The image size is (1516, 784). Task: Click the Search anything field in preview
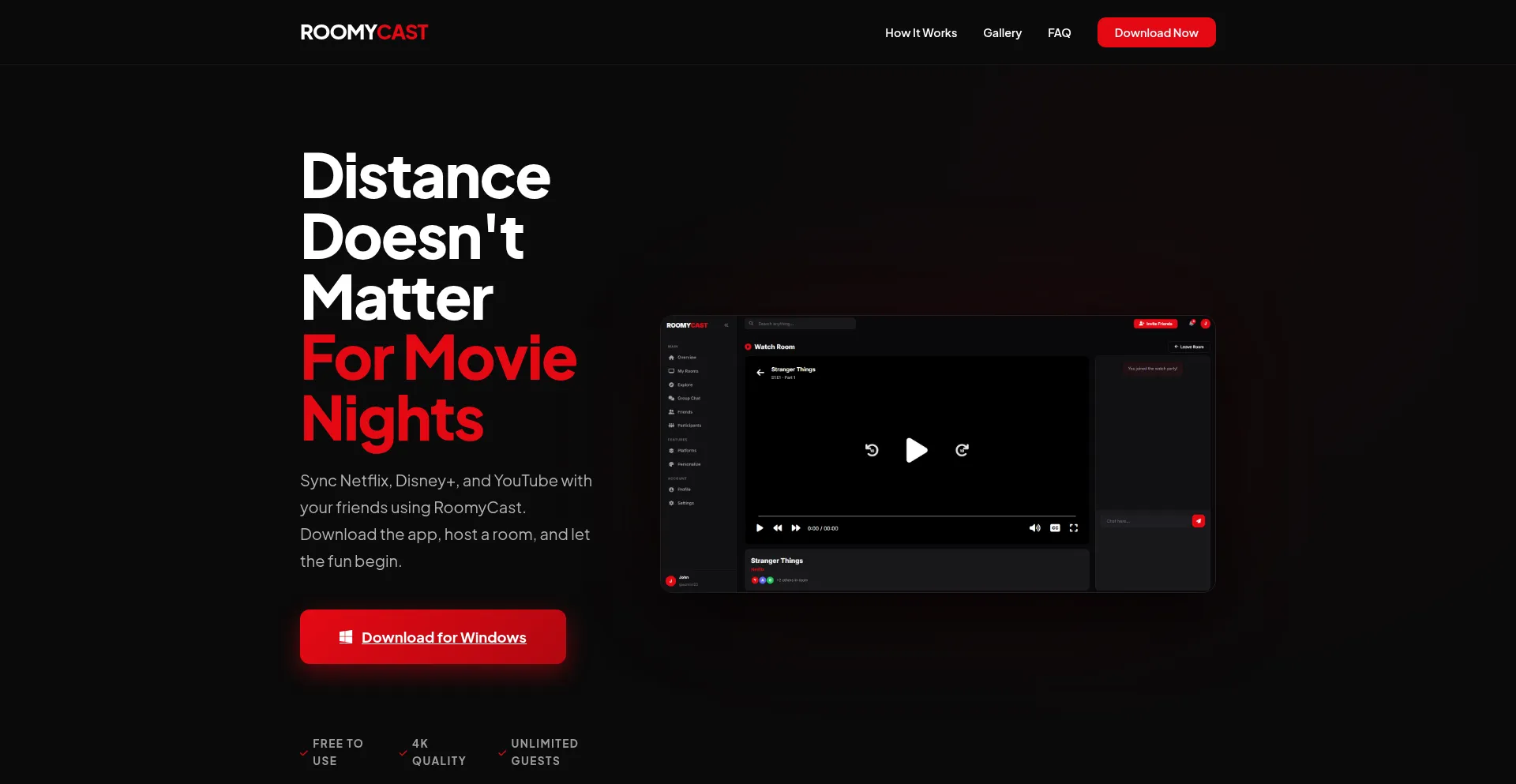(800, 324)
